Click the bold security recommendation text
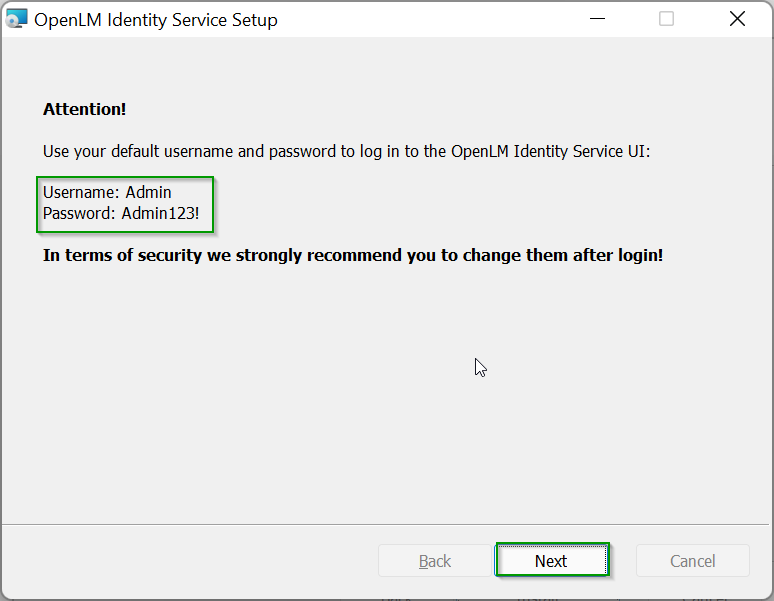774x601 pixels. click(x=353, y=255)
